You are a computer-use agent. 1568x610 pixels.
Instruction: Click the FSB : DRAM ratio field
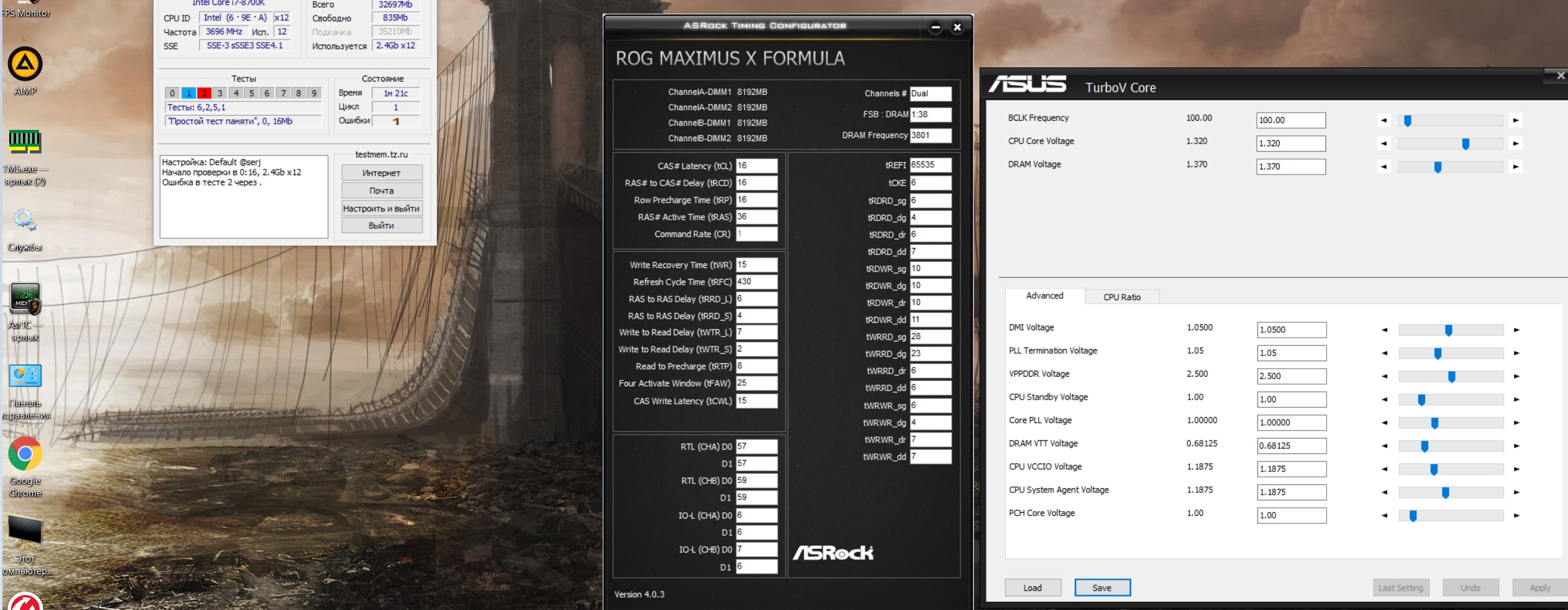coord(930,114)
